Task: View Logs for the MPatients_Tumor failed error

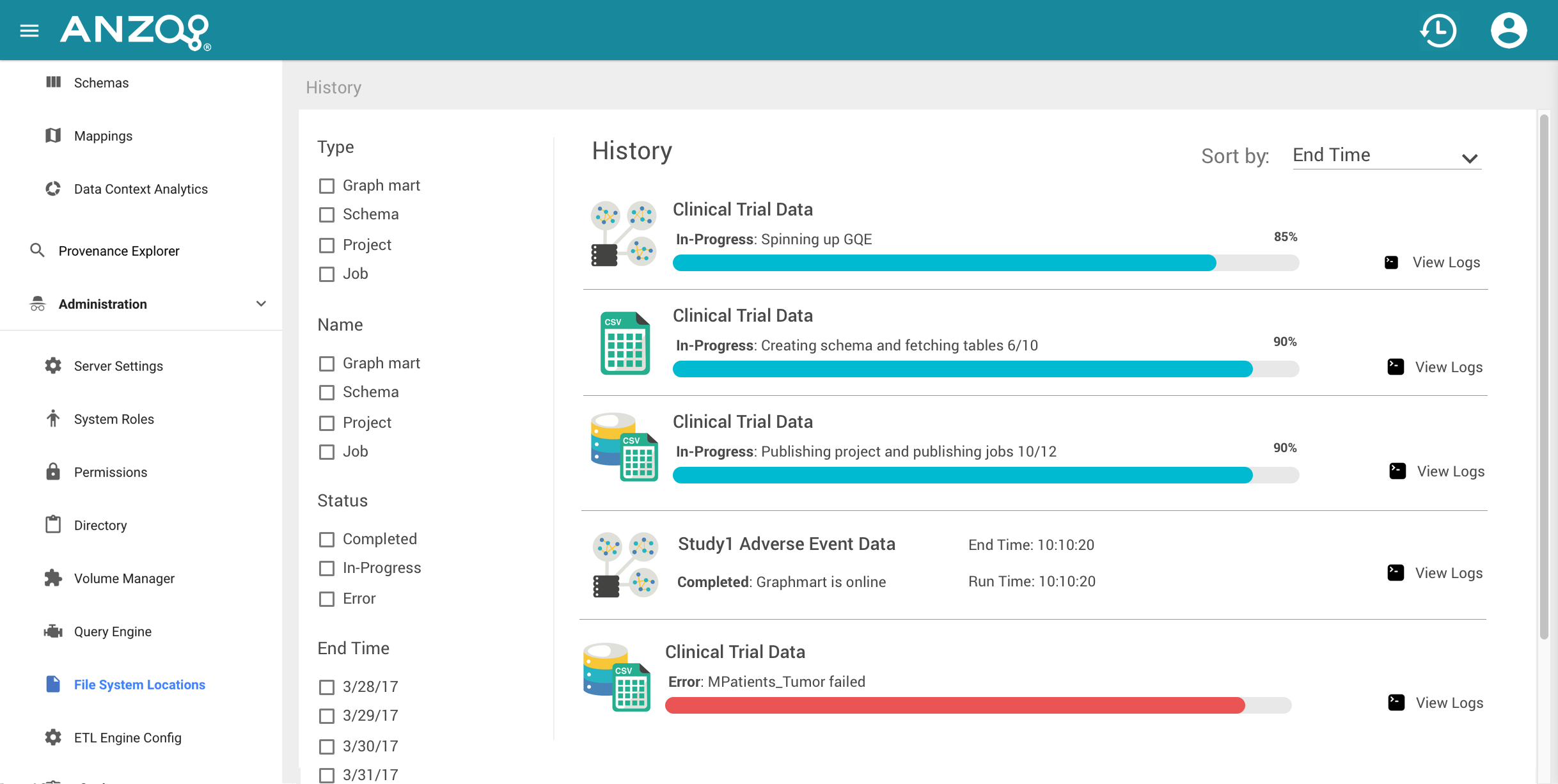Action: (x=1449, y=703)
